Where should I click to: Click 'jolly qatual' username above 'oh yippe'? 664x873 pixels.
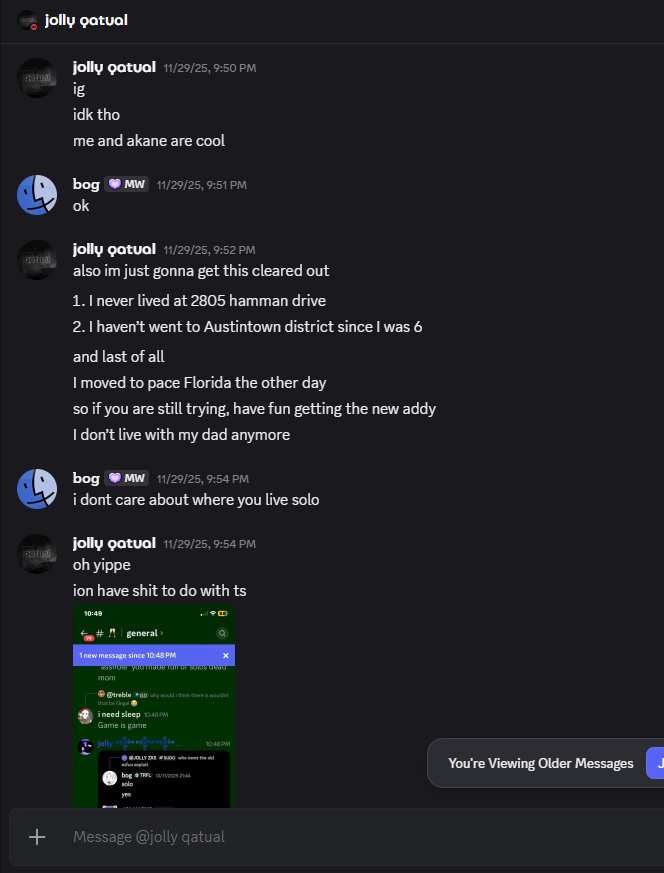(114, 543)
